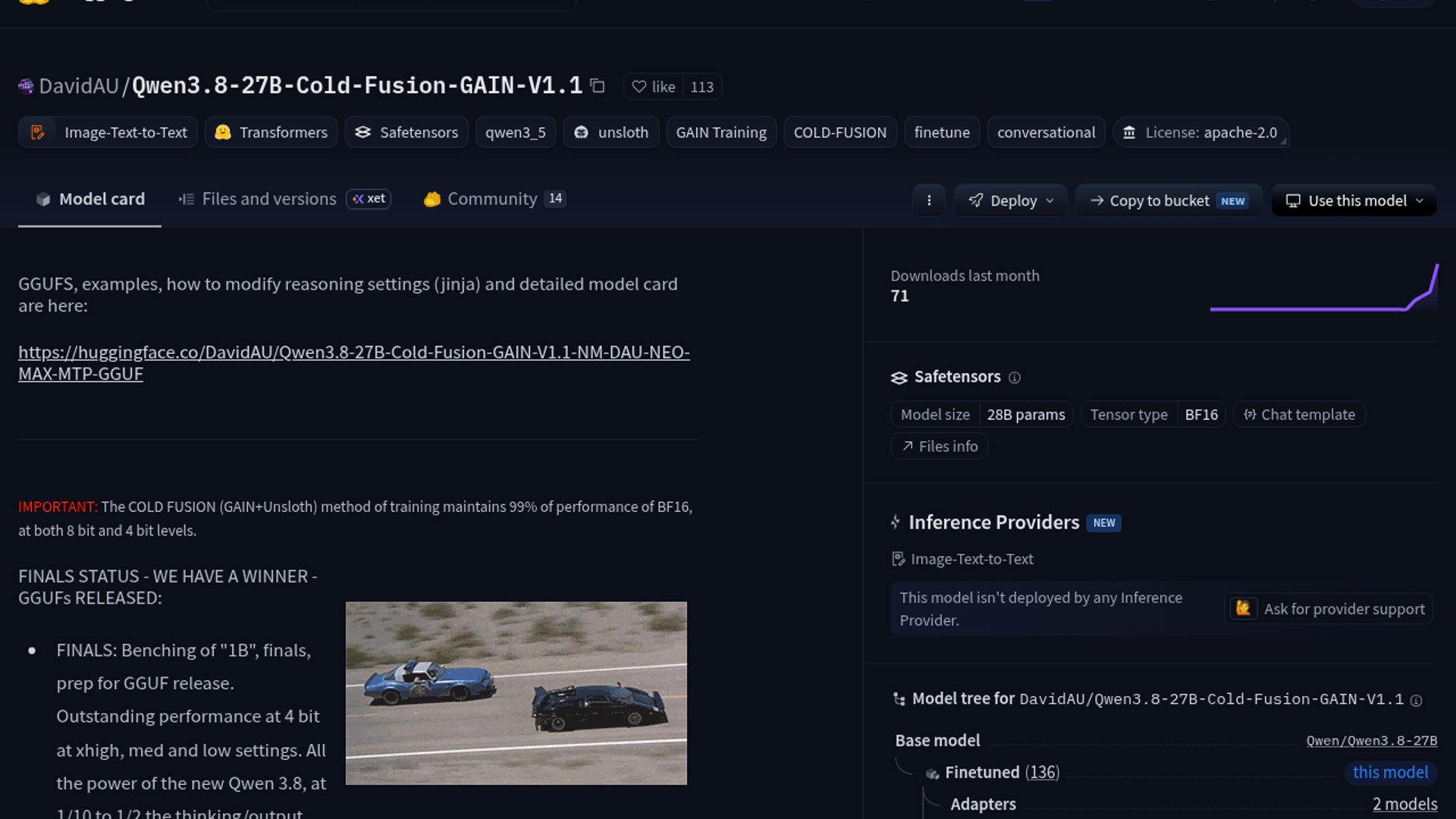Click the BF16 tensor type value

click(1201, 415)
